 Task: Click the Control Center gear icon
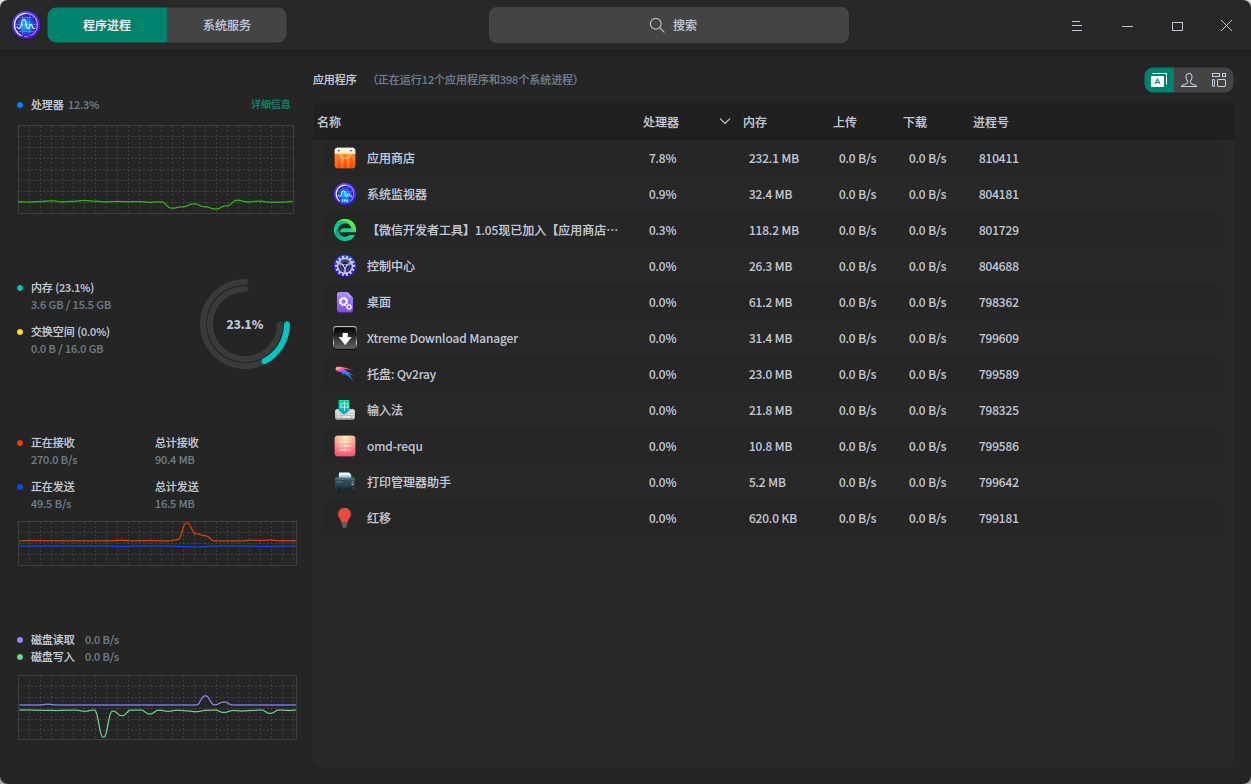coord(345,266)
